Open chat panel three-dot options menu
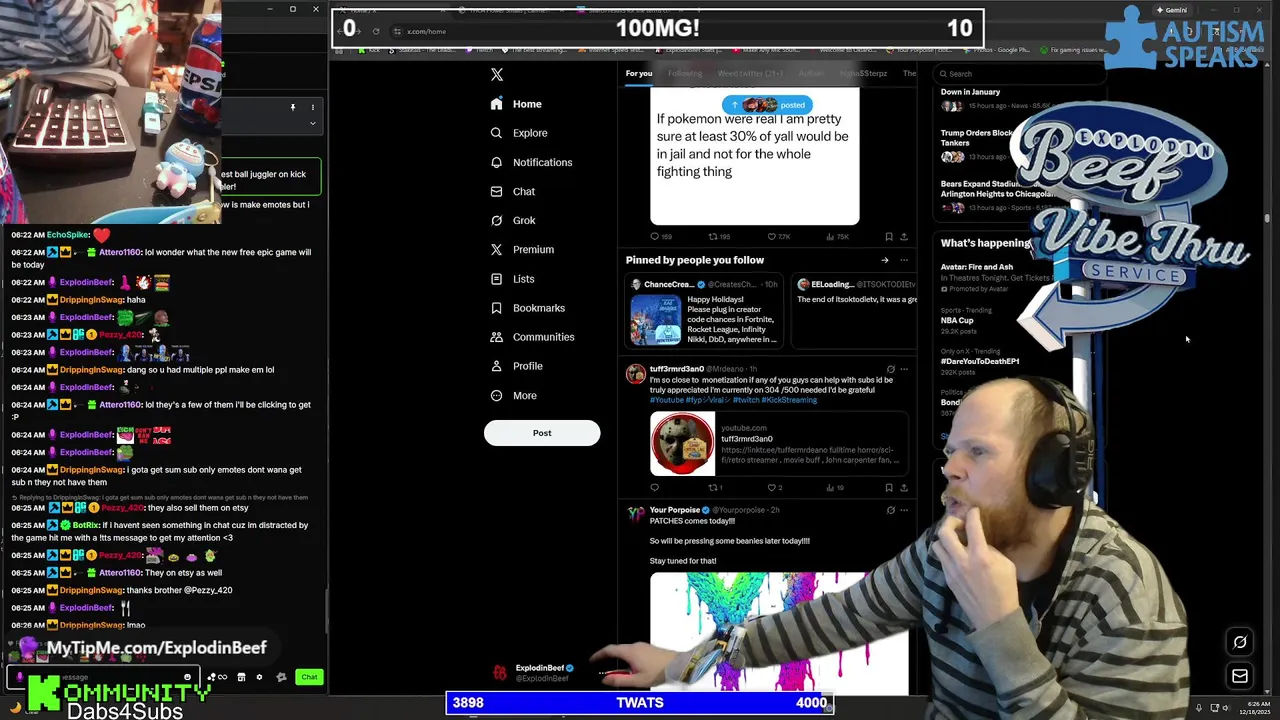The image size is (1280, 720). coord(312,107)
